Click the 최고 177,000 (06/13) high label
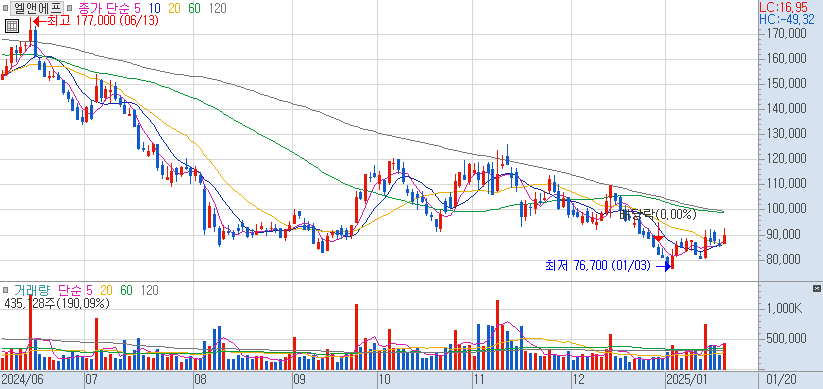The height and width of the screenshot is (389, 823). 103,21
